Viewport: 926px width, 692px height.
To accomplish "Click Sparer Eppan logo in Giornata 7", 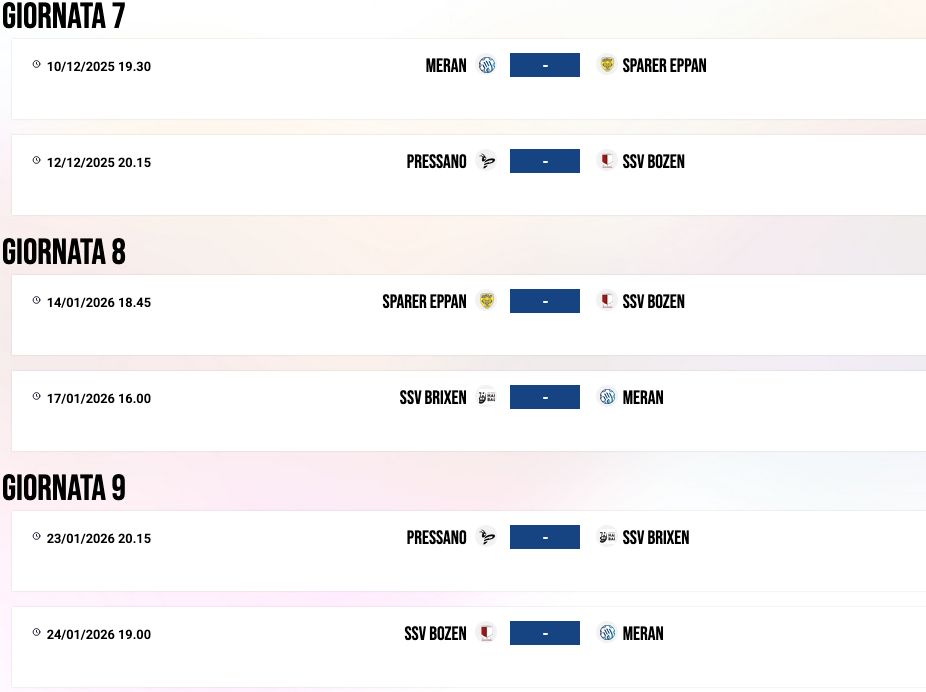I will pos(607,65).
